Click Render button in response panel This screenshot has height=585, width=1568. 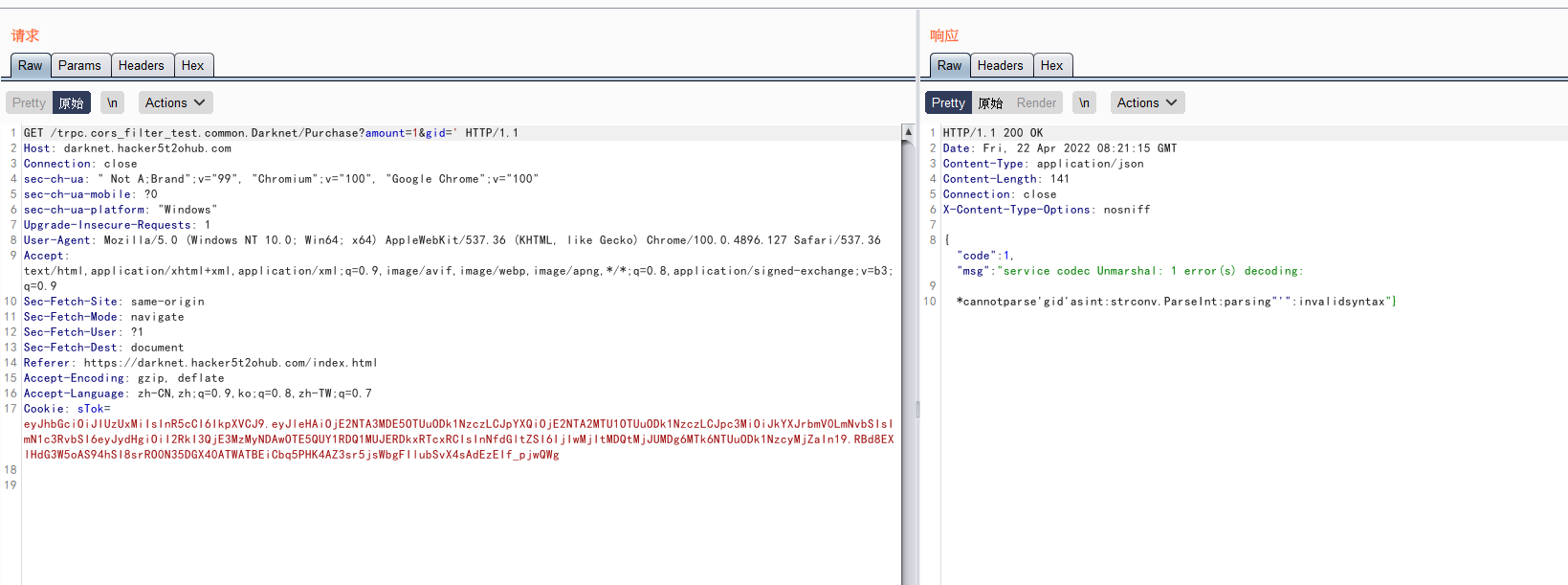(x=1036, y=102)
